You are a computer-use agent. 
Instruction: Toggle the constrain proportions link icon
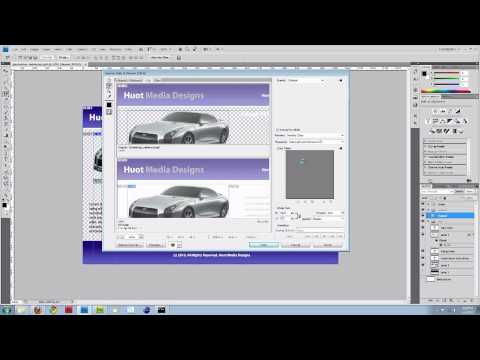[298, 216]
